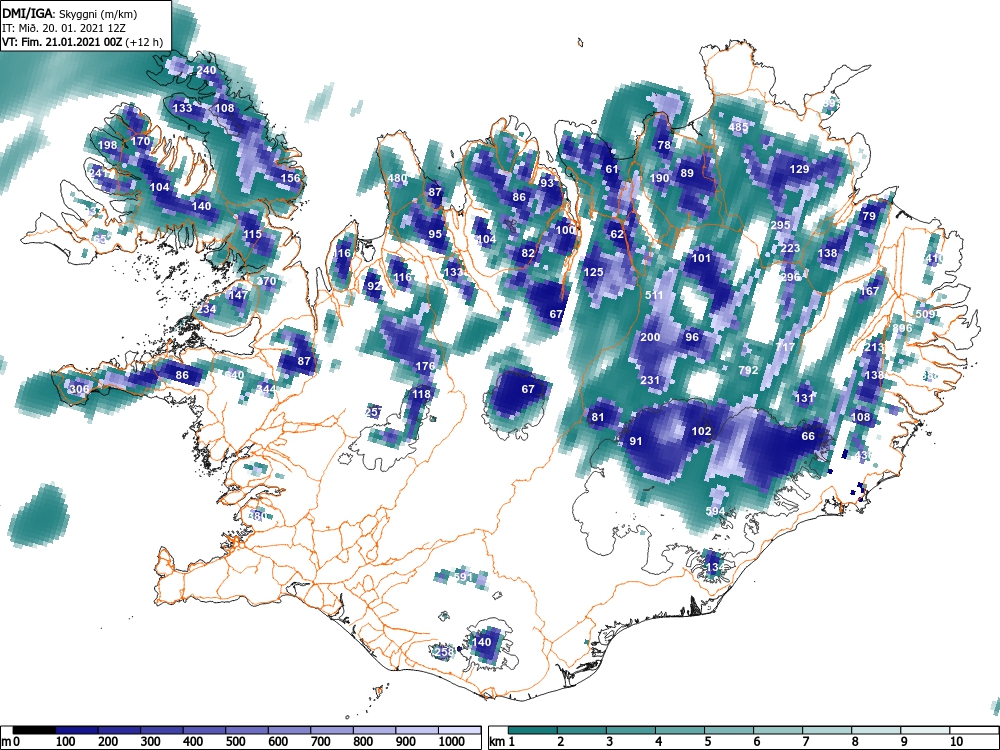
Task: Select the map value 82
Action: tap(528, 253)
